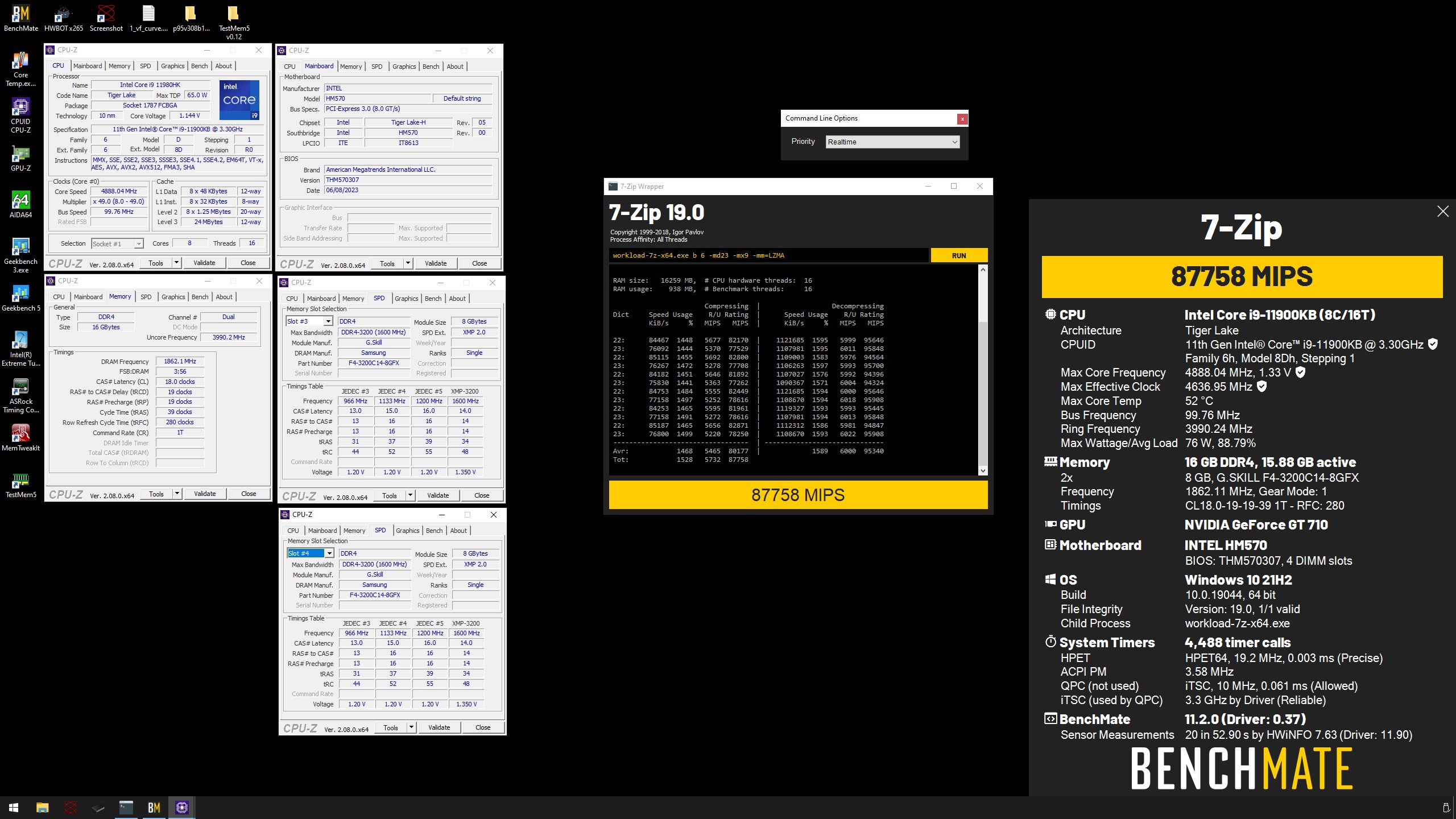Switch to About tab in Slot #3 SPD window
The height and width of the screenshot is (819, 1456).
(x=457, y=299)
